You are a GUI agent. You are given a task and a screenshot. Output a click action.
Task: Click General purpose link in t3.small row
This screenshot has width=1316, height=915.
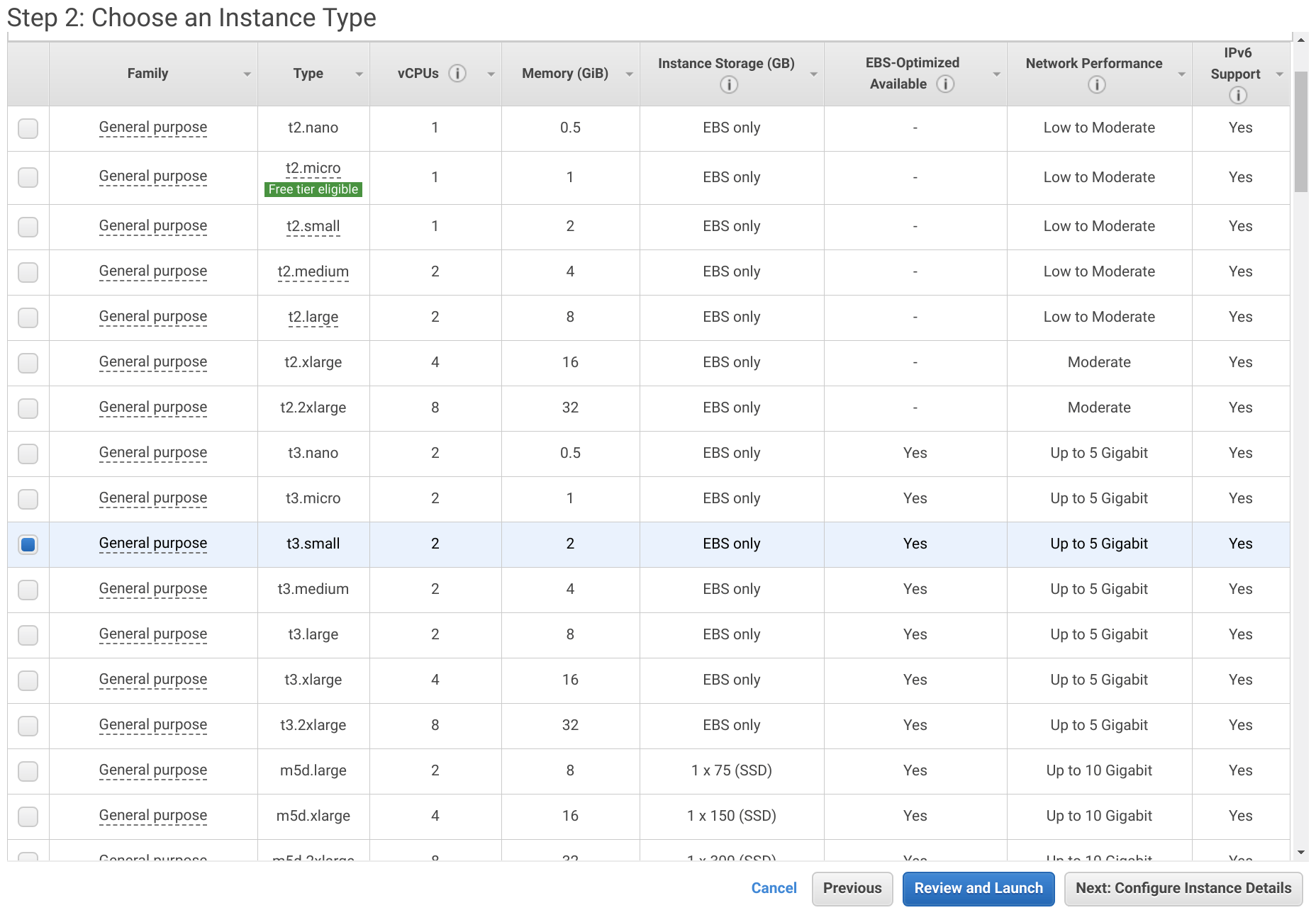coord(153,544)
